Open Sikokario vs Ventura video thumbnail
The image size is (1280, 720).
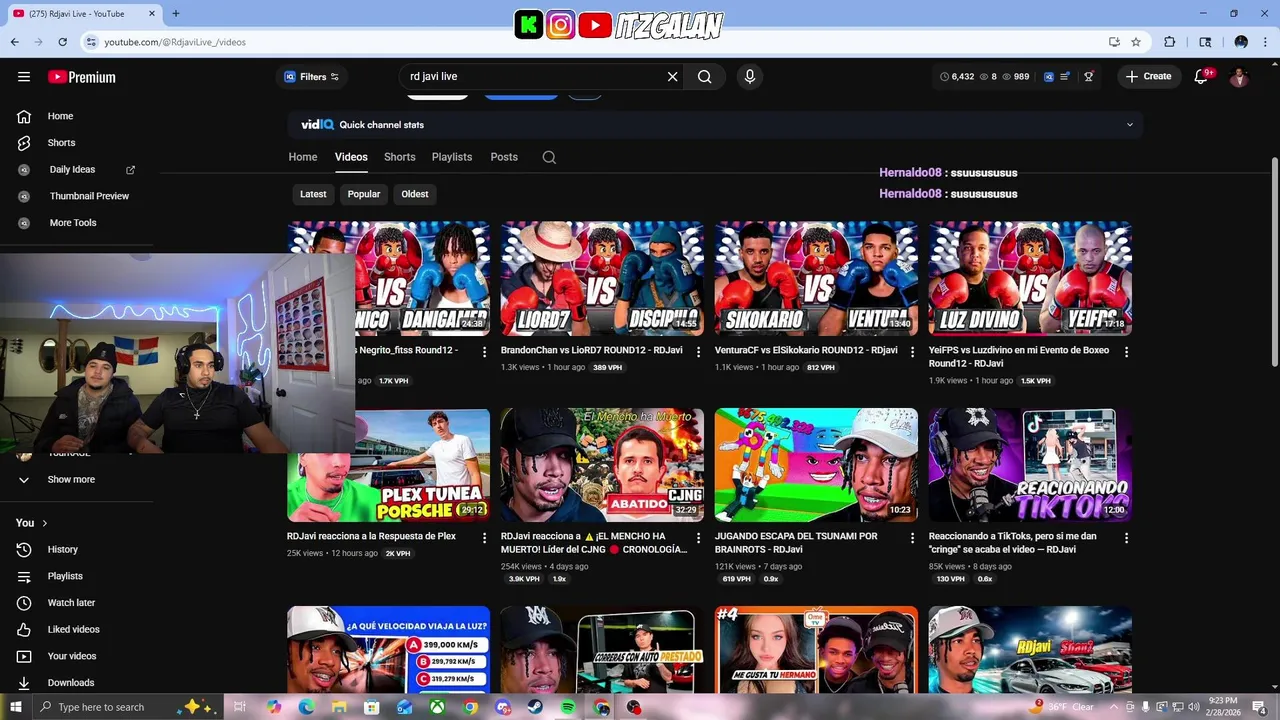816,278
